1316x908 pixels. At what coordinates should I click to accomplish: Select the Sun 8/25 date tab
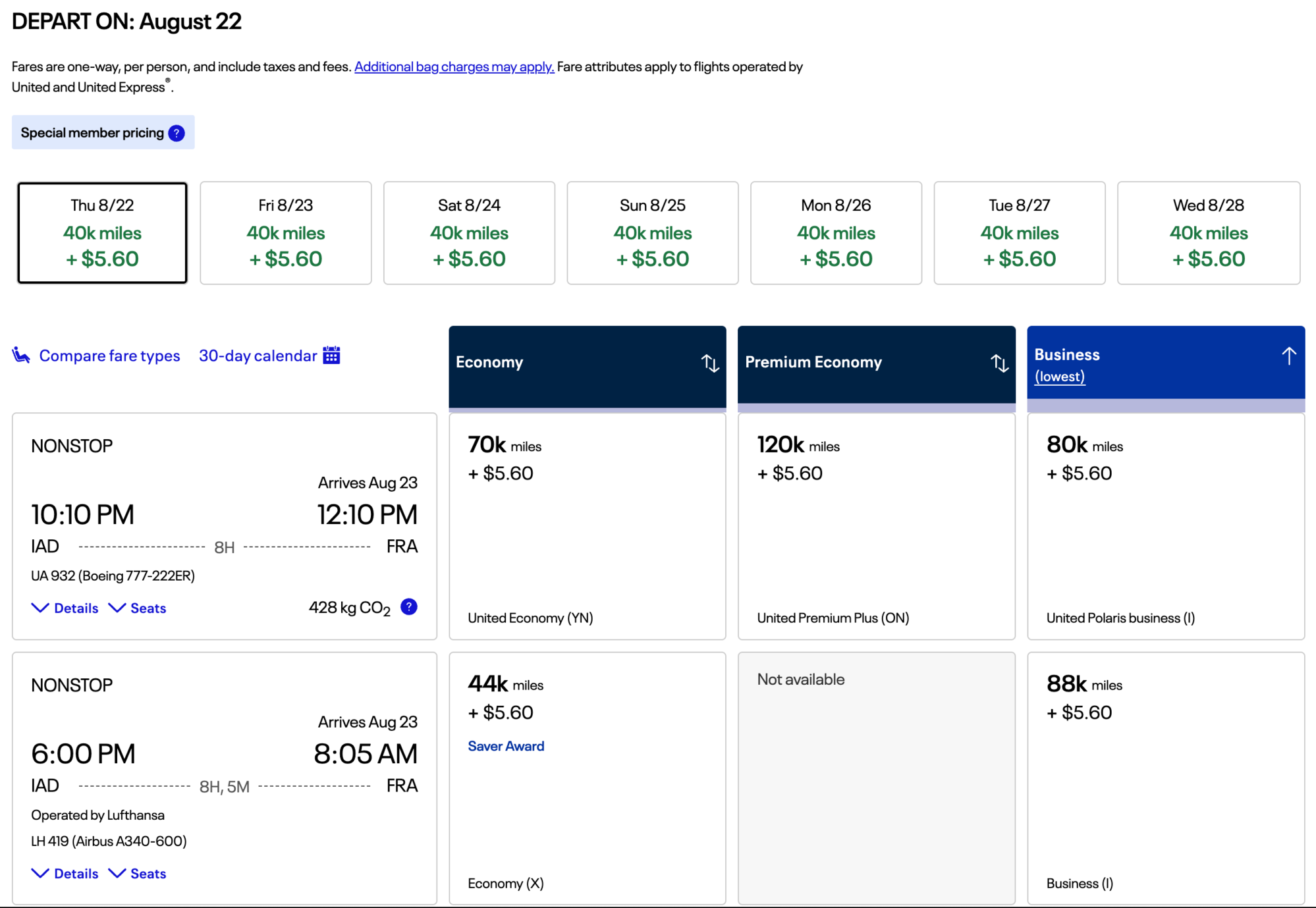652,232
